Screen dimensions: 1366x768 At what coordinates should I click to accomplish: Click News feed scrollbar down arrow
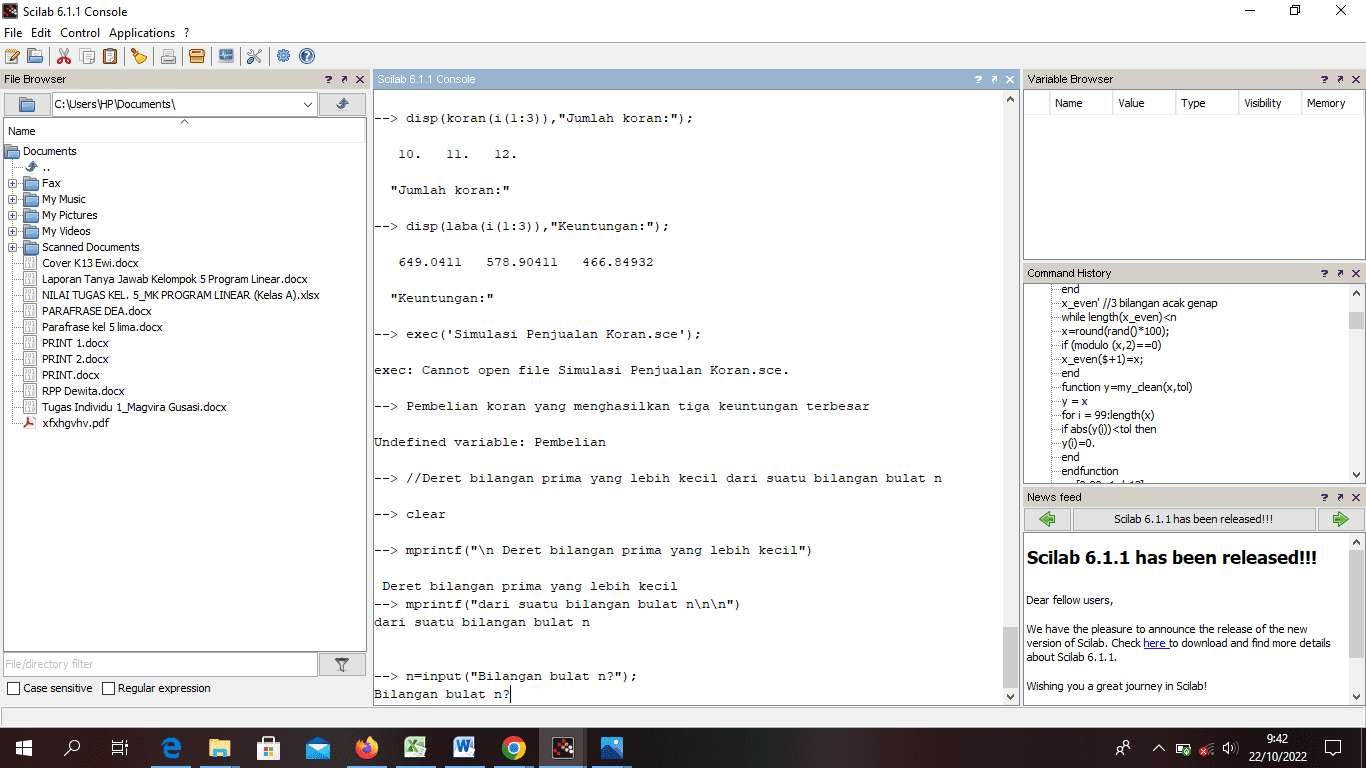(1356, 697)
